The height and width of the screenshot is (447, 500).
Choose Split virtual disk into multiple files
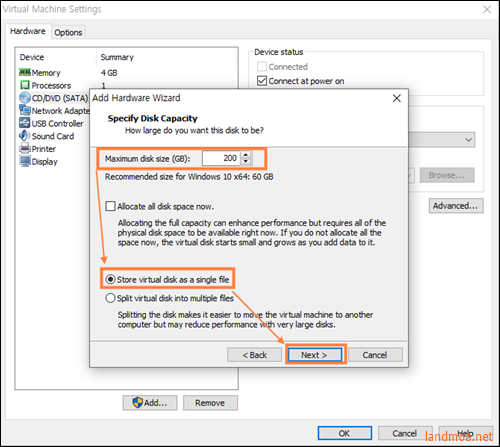pyautogui.click(x=110, y=298)
